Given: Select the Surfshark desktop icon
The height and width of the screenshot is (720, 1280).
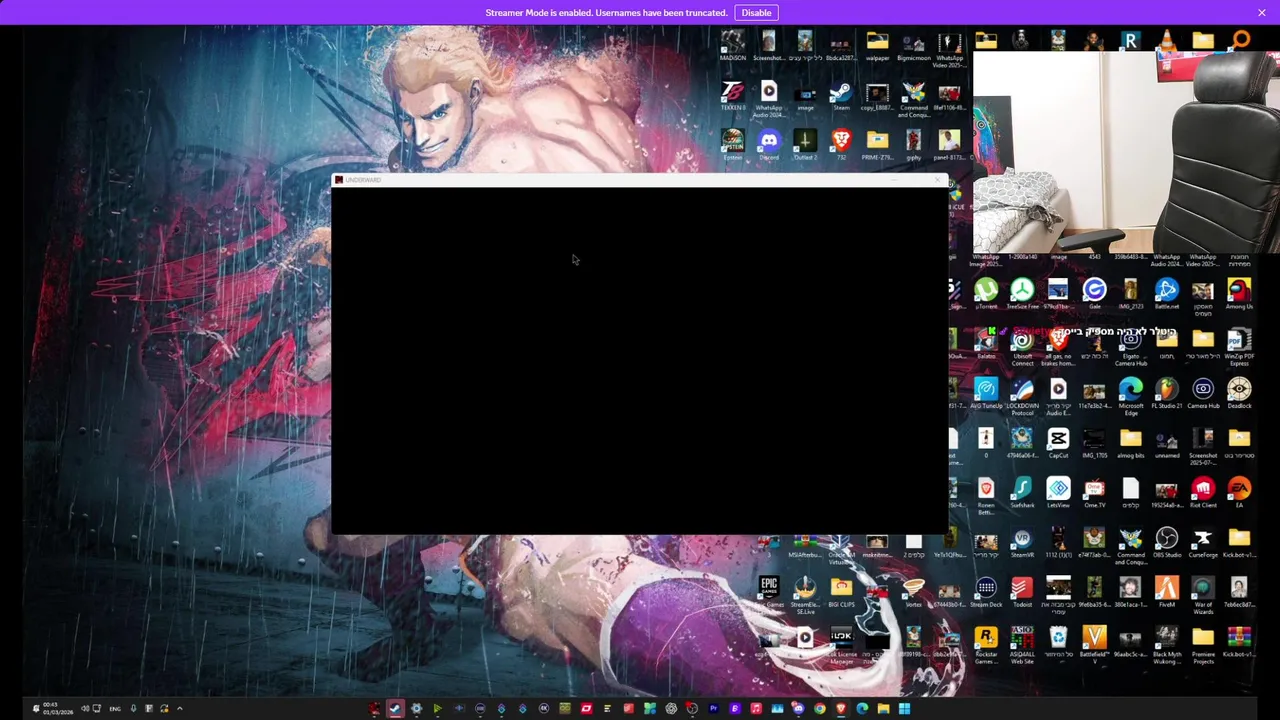Looking at the screenshot, I should point(1022,494).
